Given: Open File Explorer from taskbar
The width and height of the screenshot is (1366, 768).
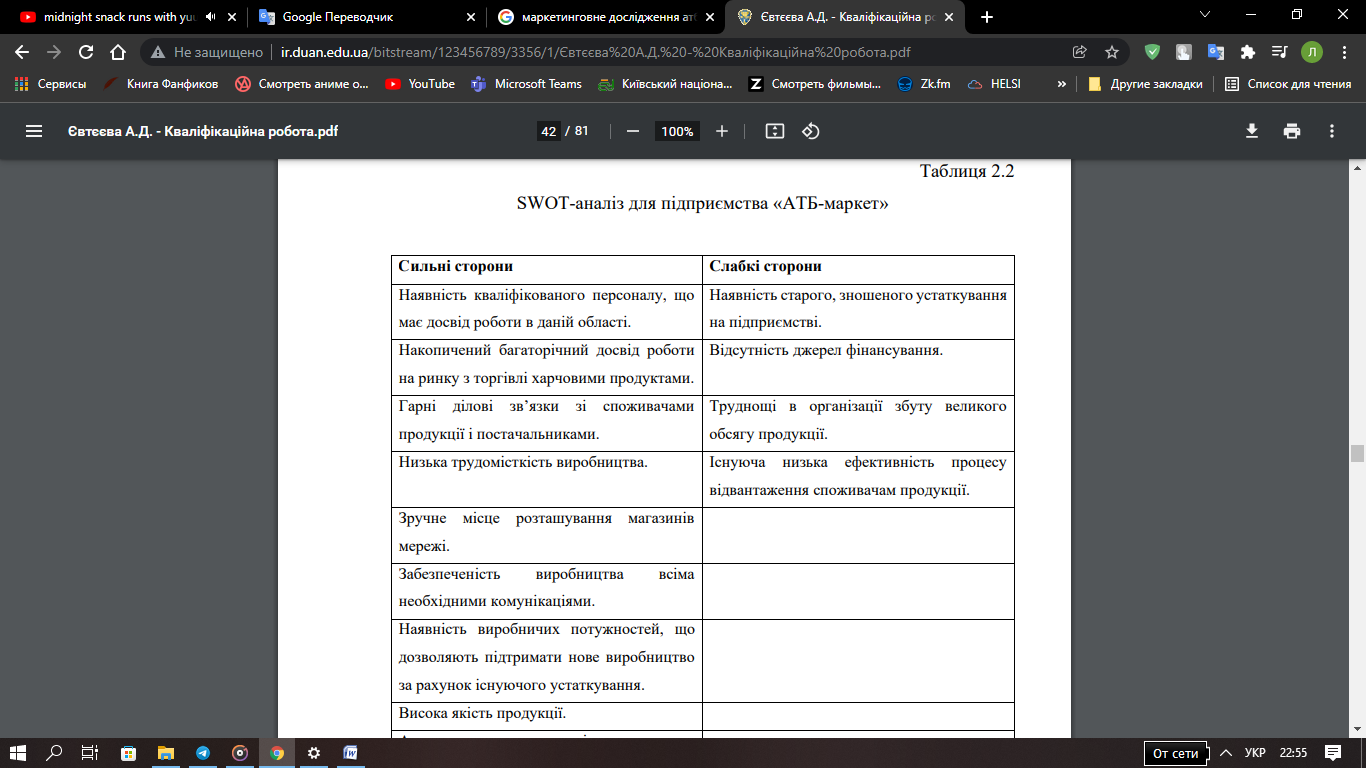Looking at the screenshot, I should tap(165, 753).
